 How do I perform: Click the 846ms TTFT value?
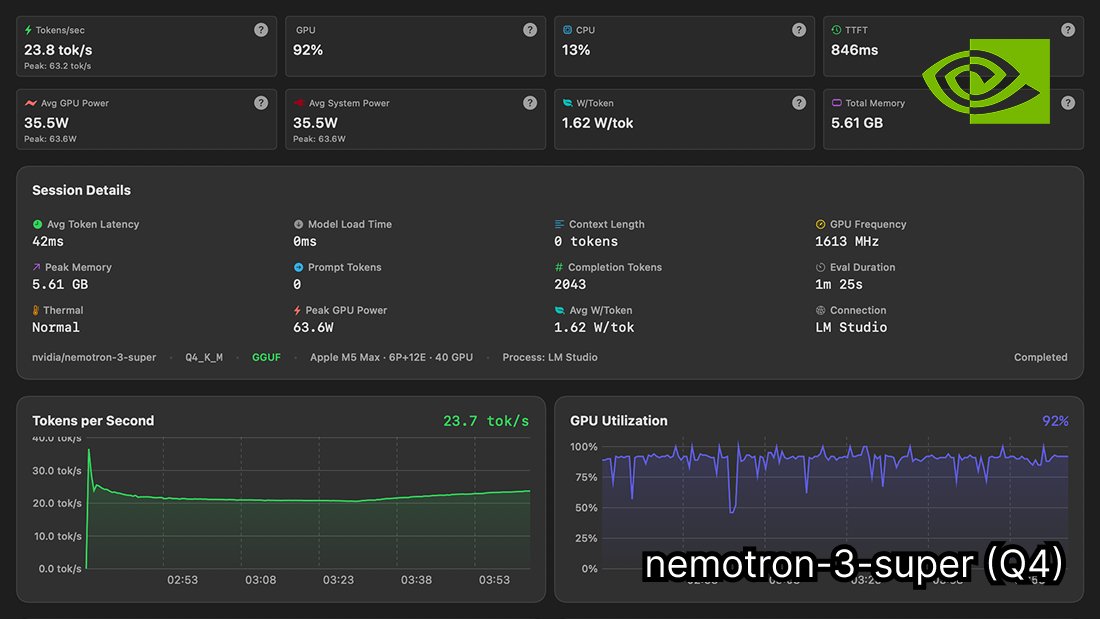854,50
